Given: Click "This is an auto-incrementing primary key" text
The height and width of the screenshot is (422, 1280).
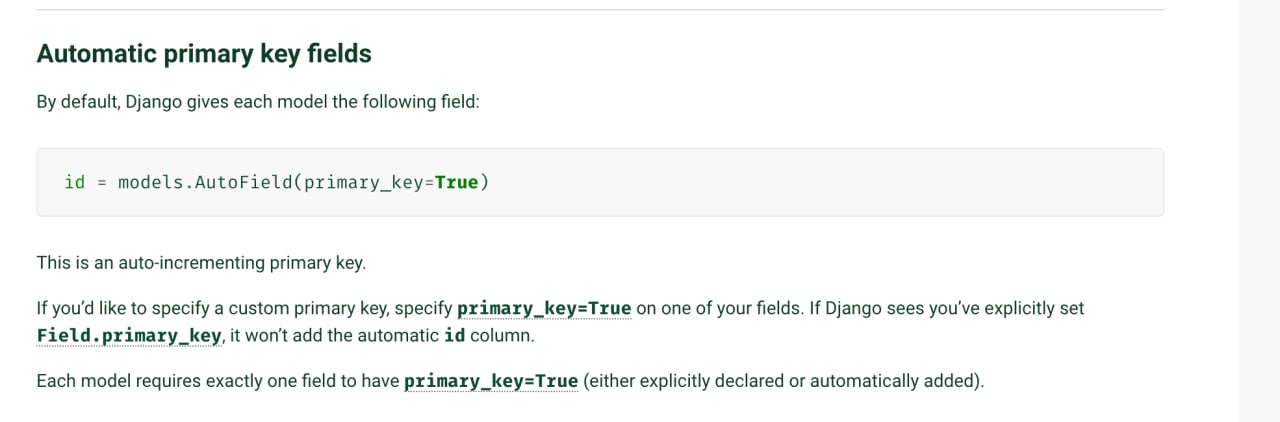Looking at the screenshot, I should point(201,263).
